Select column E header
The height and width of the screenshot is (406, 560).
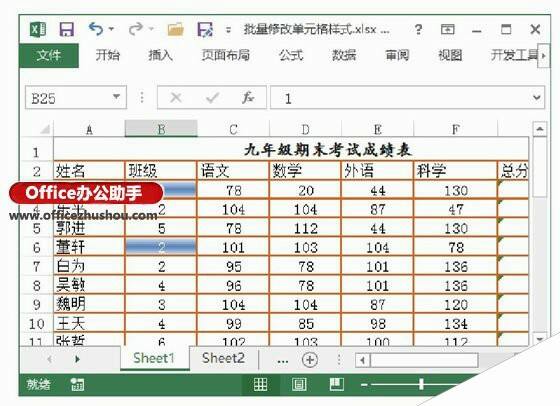(x=378, y=129)
